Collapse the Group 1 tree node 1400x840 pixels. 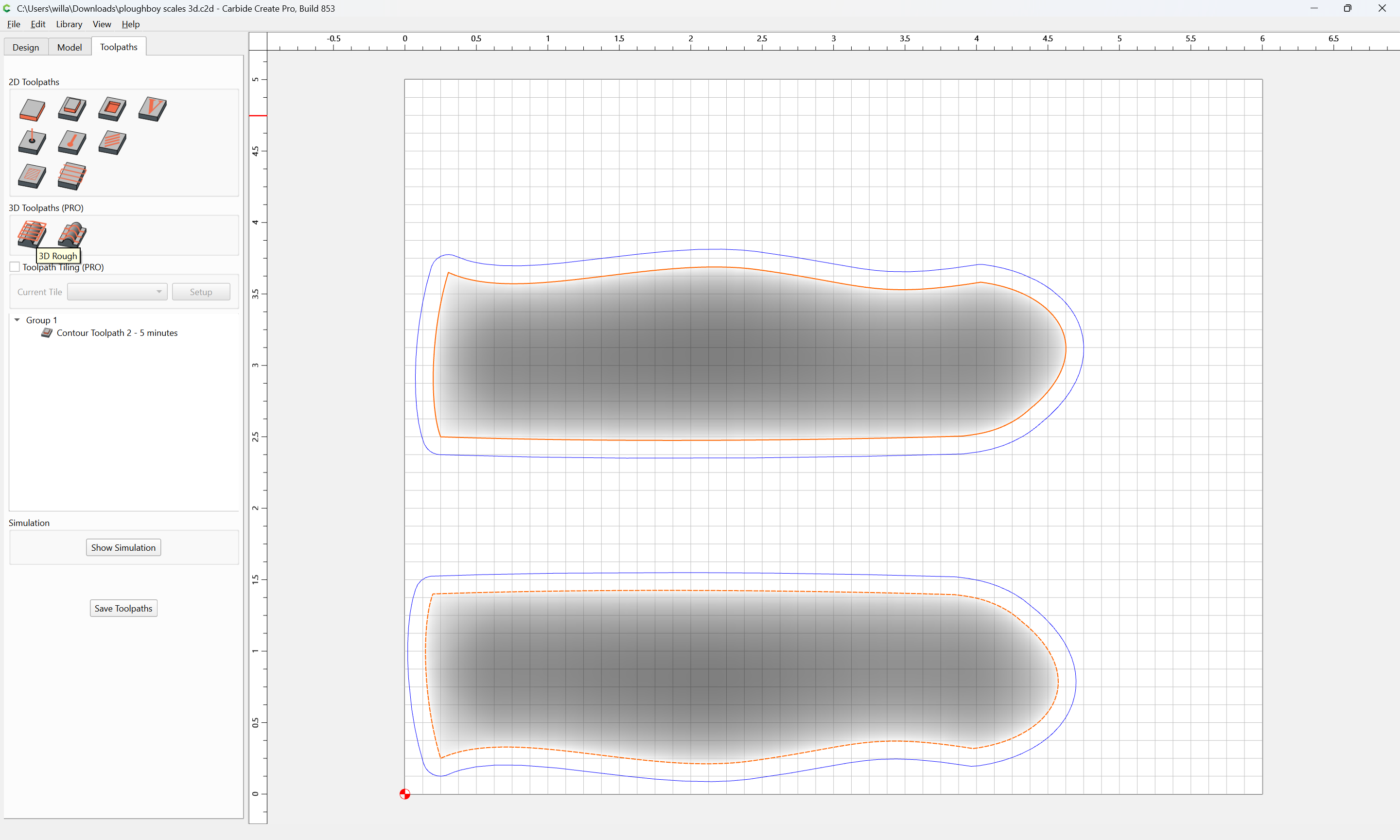(x=17, y=320)
